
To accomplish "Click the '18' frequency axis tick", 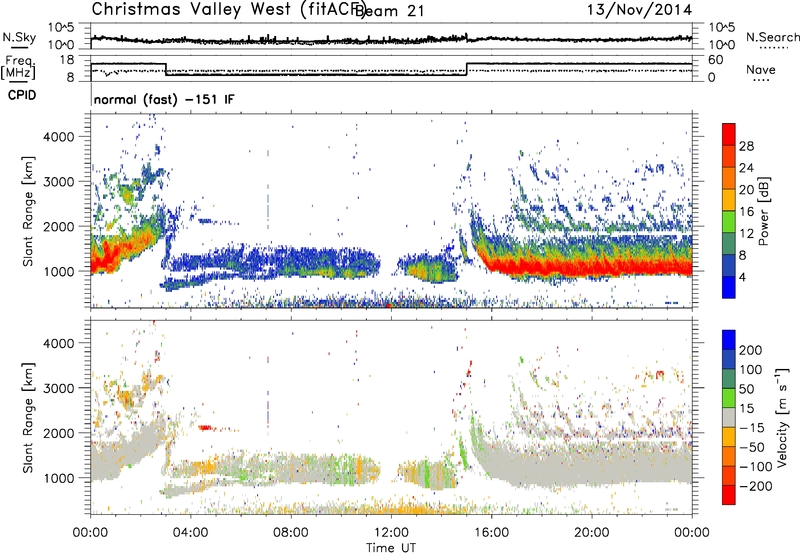I will (x=67, y=60).
